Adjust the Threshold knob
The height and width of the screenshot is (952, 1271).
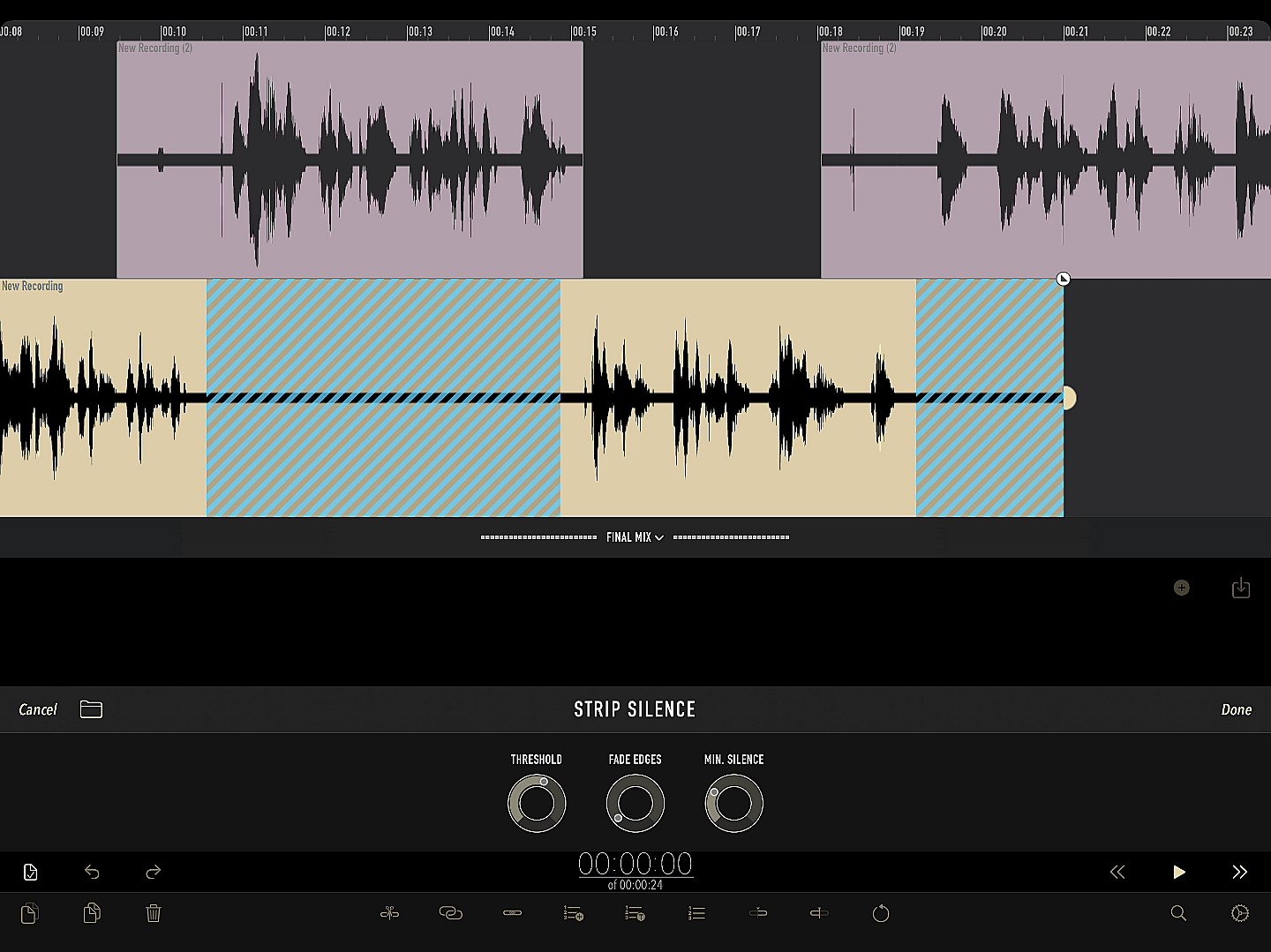click(537, 803)
